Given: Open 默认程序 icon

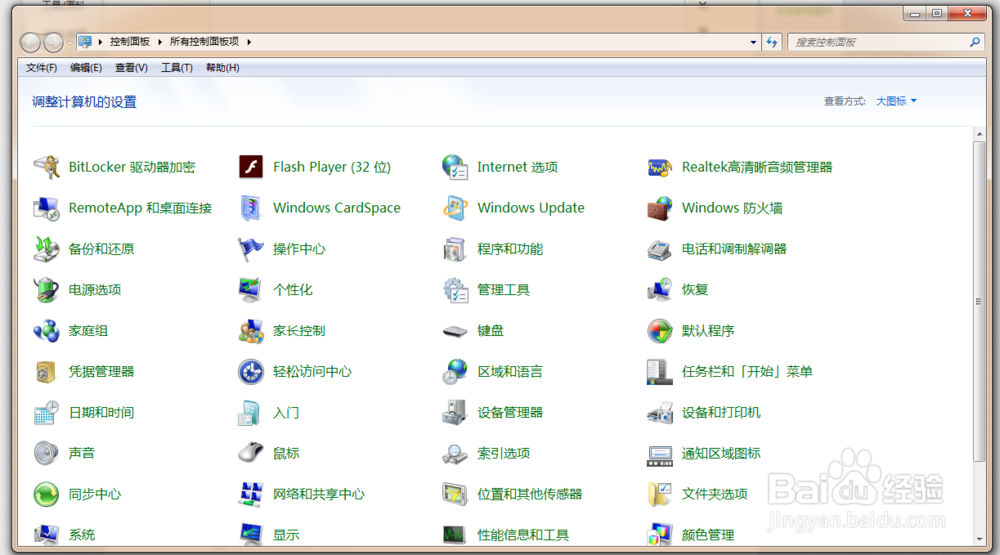Looking at the screenshot, I should 659,330.
